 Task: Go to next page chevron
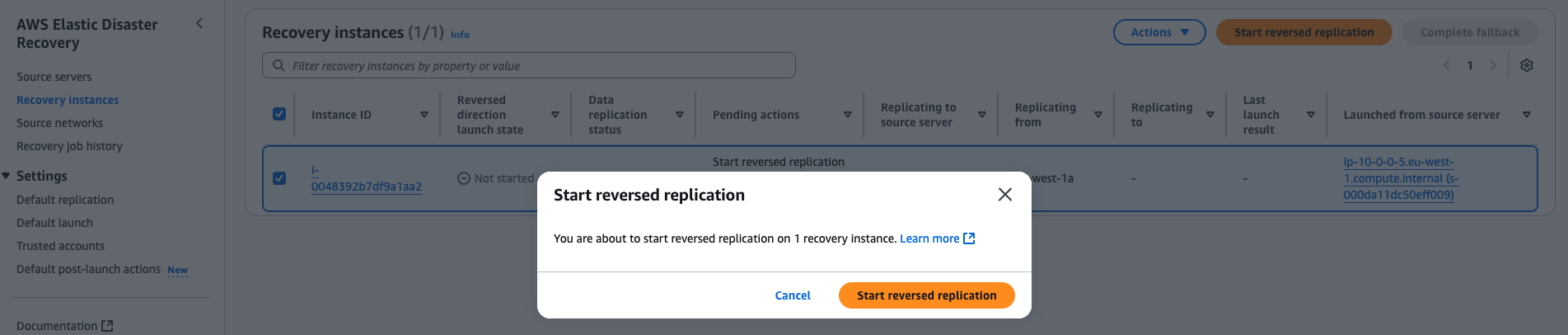pyautogui.click(x=1492, y=65)
